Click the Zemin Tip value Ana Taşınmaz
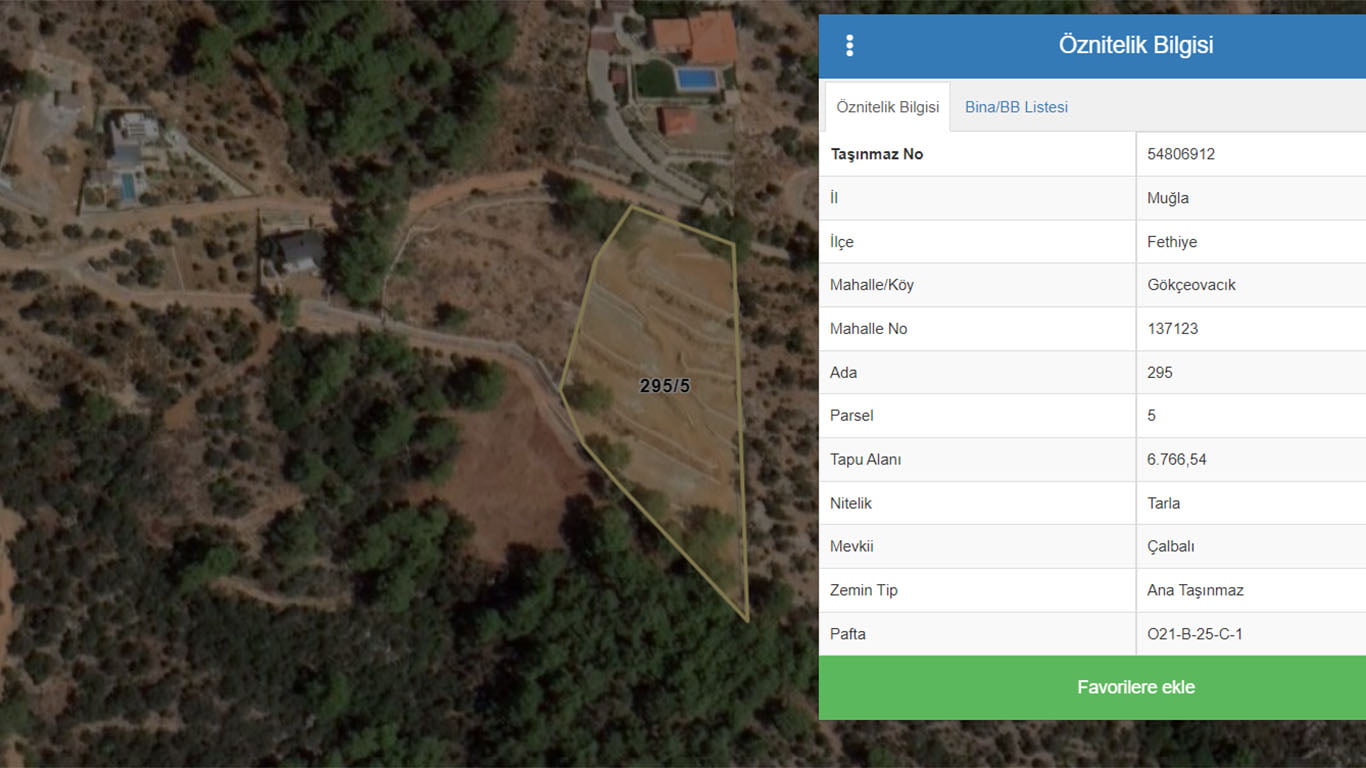This screenshot has height=768, width=1366. [1195, 590]
